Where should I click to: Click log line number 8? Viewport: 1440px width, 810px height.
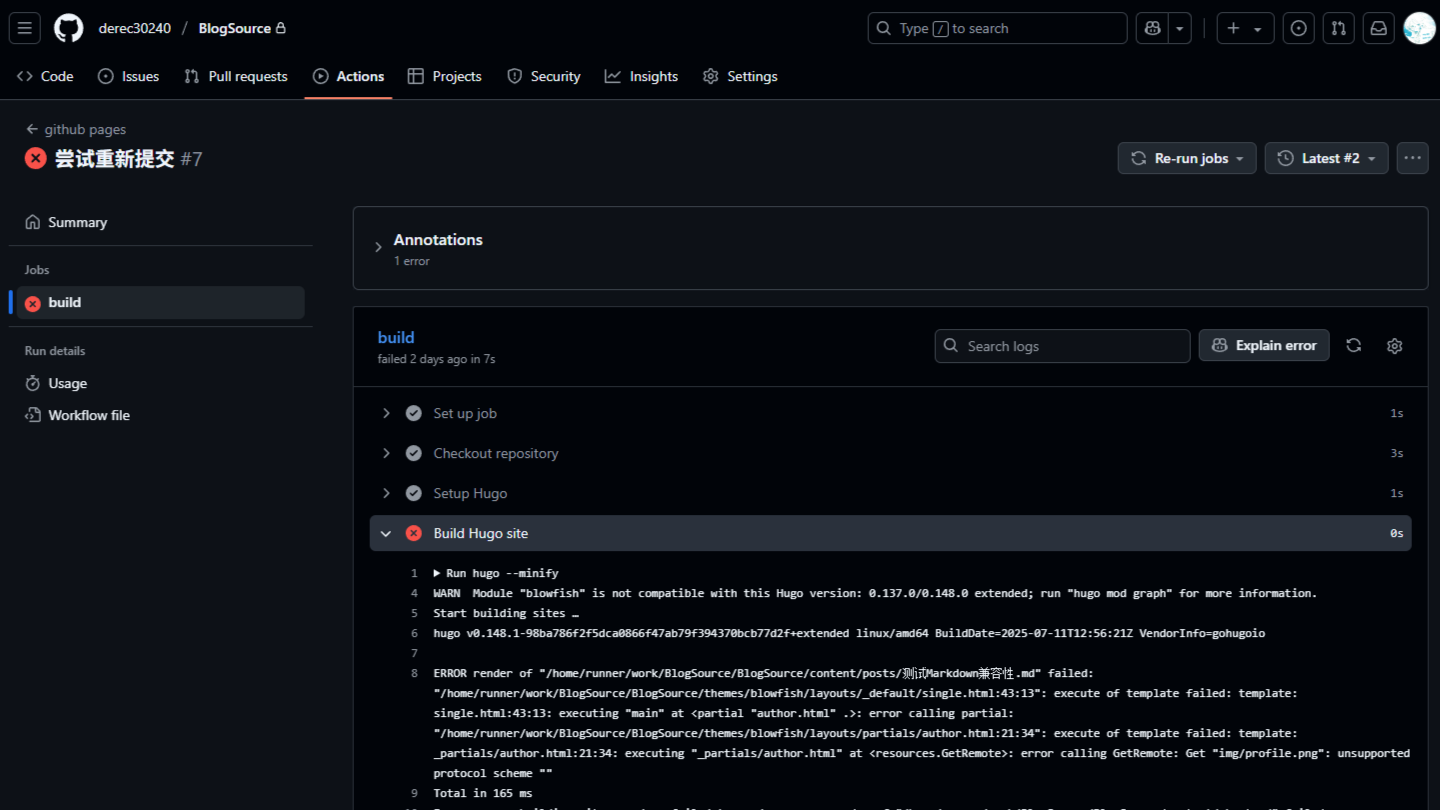pos(414,673)
